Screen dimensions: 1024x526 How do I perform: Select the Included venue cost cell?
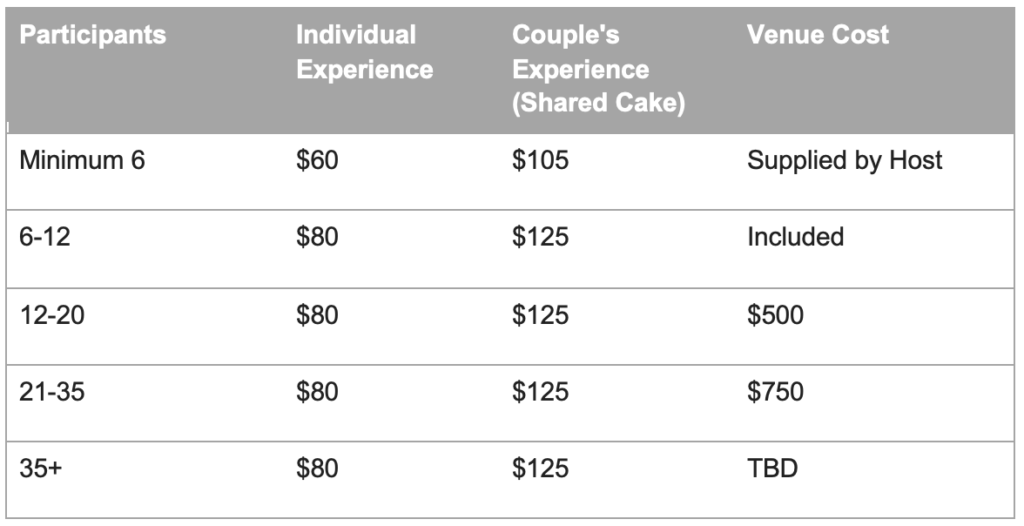(795, 237)
